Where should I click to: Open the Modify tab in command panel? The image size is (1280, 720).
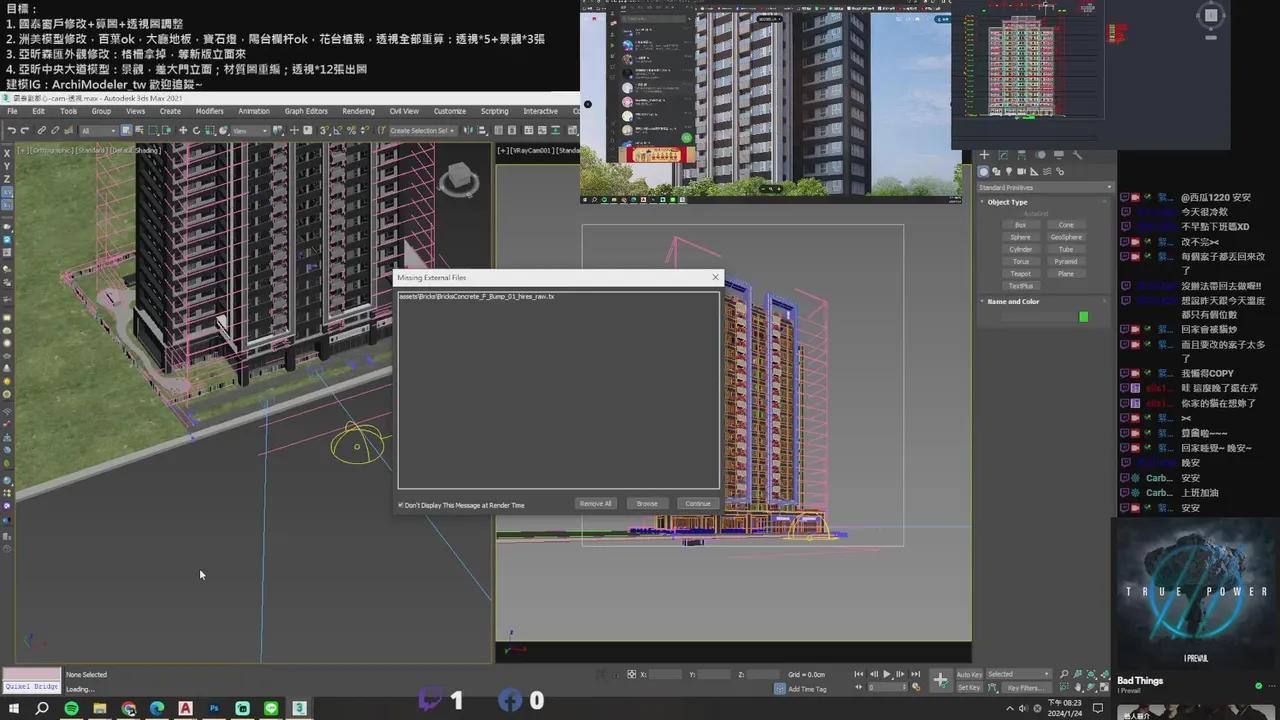pyautogui.click(x=1004, y=155)
